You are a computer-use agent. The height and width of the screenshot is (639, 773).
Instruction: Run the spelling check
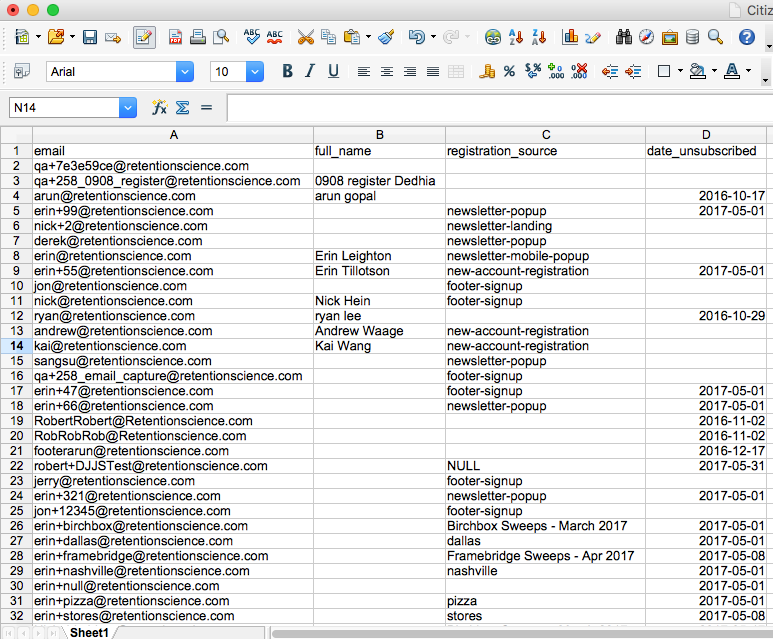click(252, 37)
